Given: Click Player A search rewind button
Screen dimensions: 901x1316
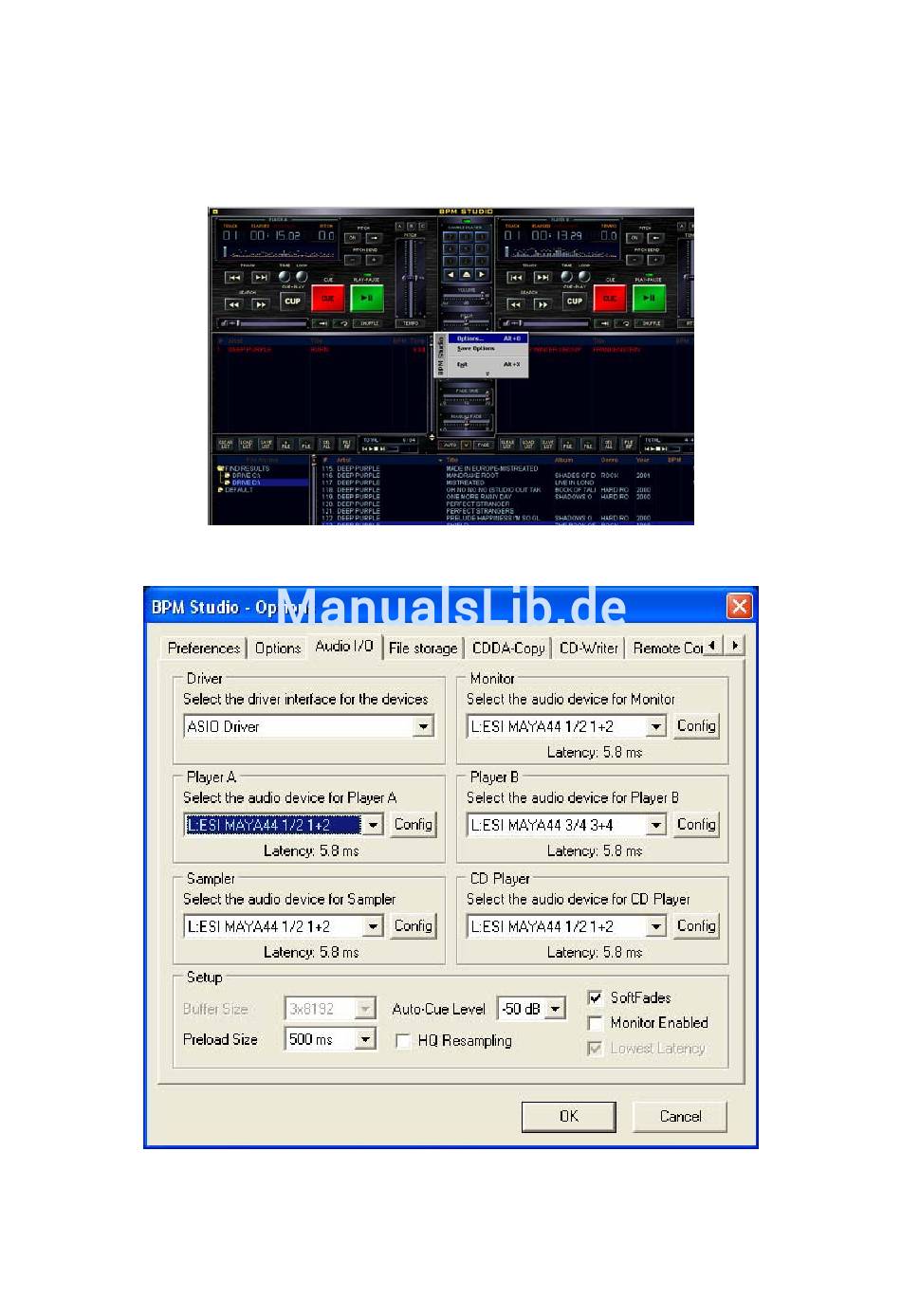Looking at the screenshot, I should tap(234, 304).
